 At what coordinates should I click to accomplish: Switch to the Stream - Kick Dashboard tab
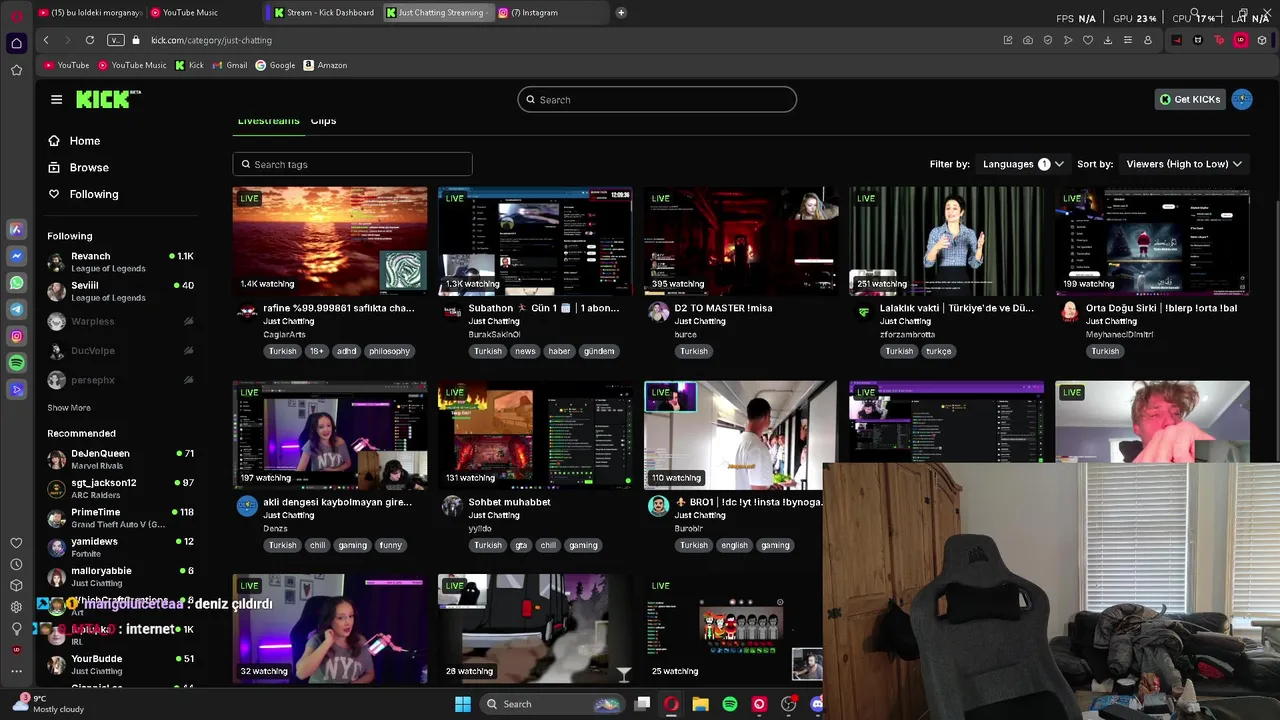click(324, 12)
